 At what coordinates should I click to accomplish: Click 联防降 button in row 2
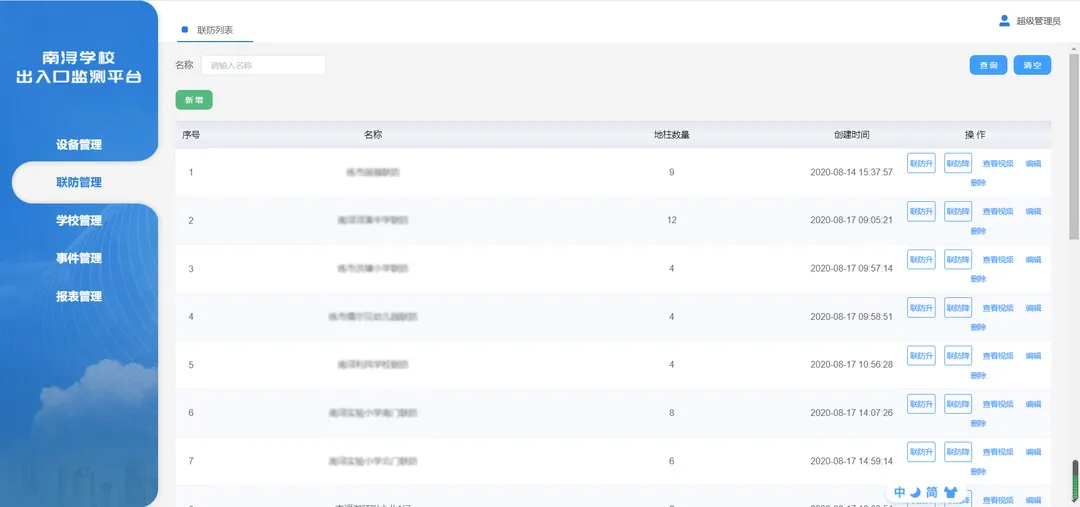click(958, 211)
